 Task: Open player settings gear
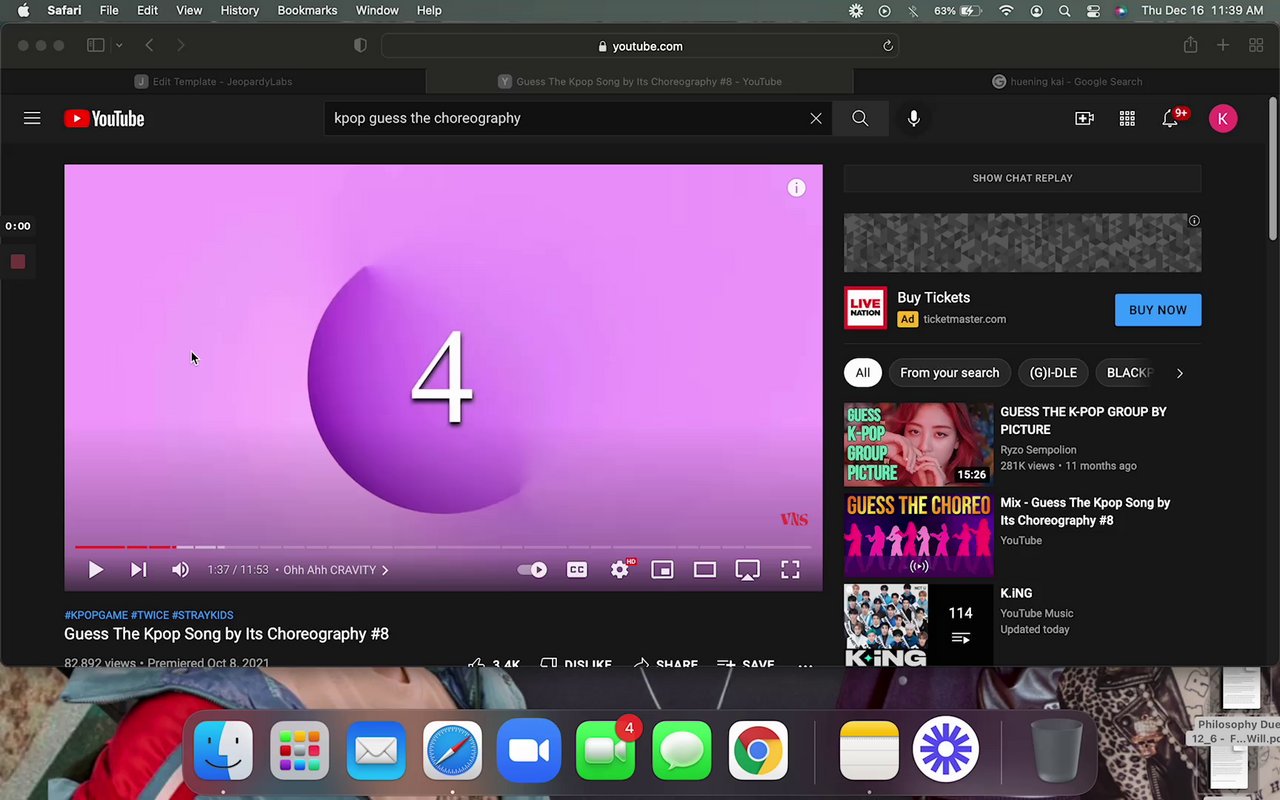pyautogui.click(x=620, y=569)
